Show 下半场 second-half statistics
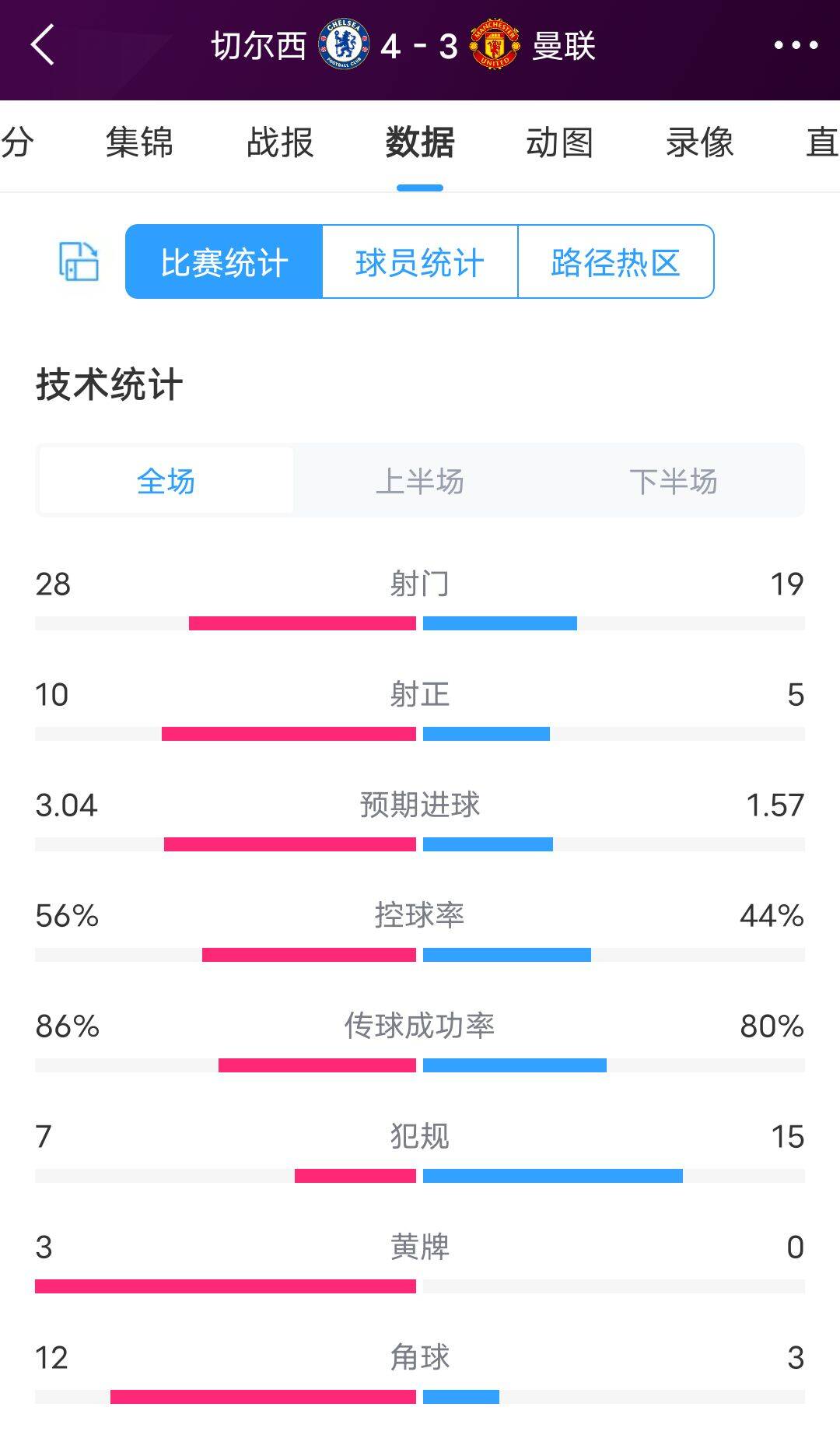The height and width of the screenshot is (1442, 840). [674, 482]
